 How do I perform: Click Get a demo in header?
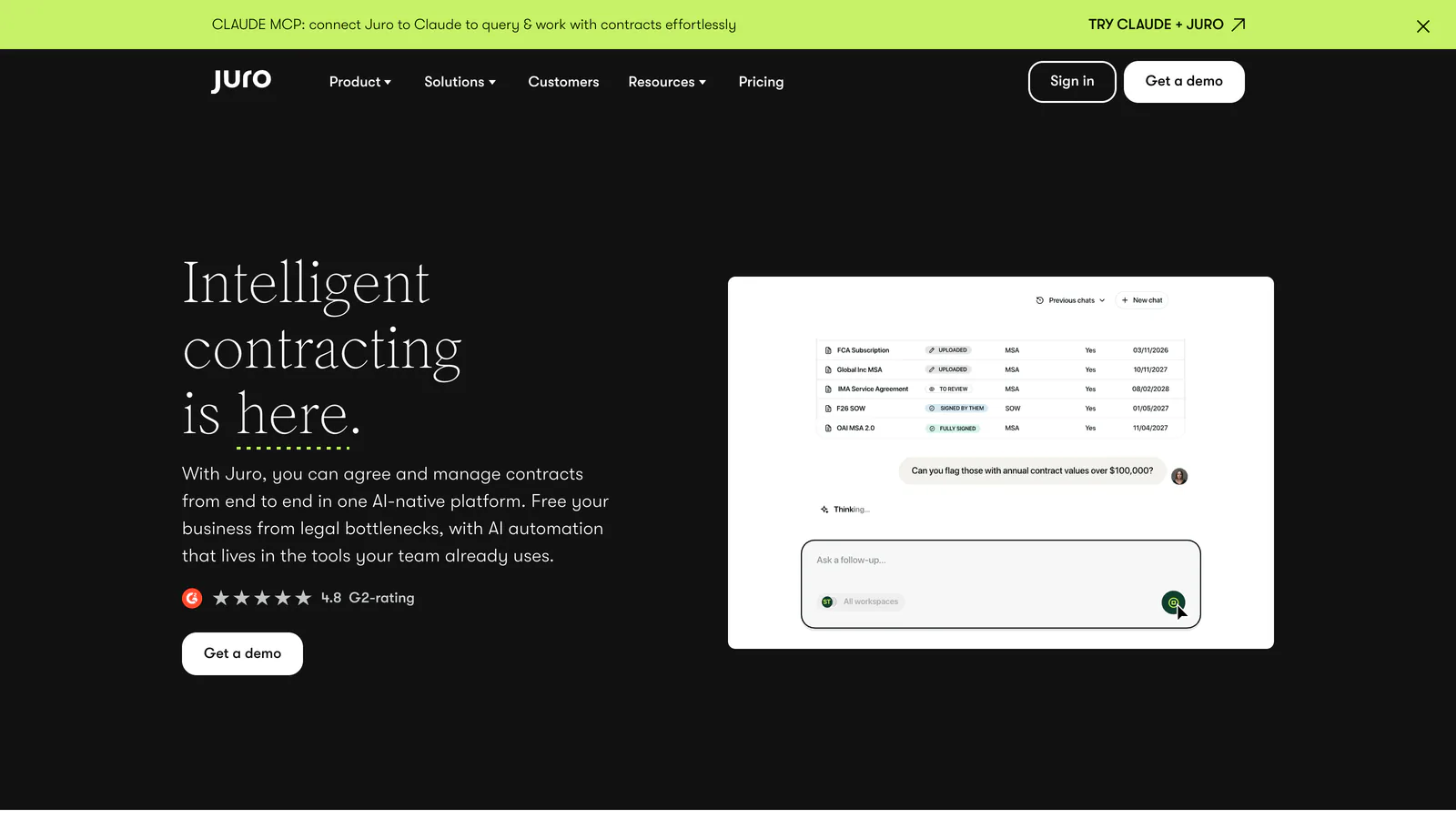click(1184, 82)
